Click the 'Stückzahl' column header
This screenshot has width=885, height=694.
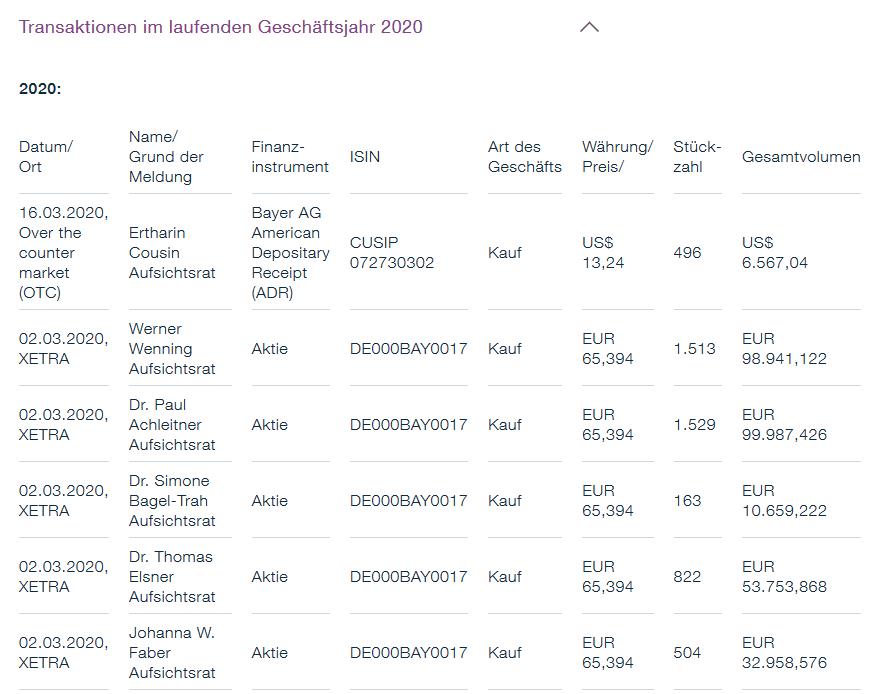click(697, 157)
